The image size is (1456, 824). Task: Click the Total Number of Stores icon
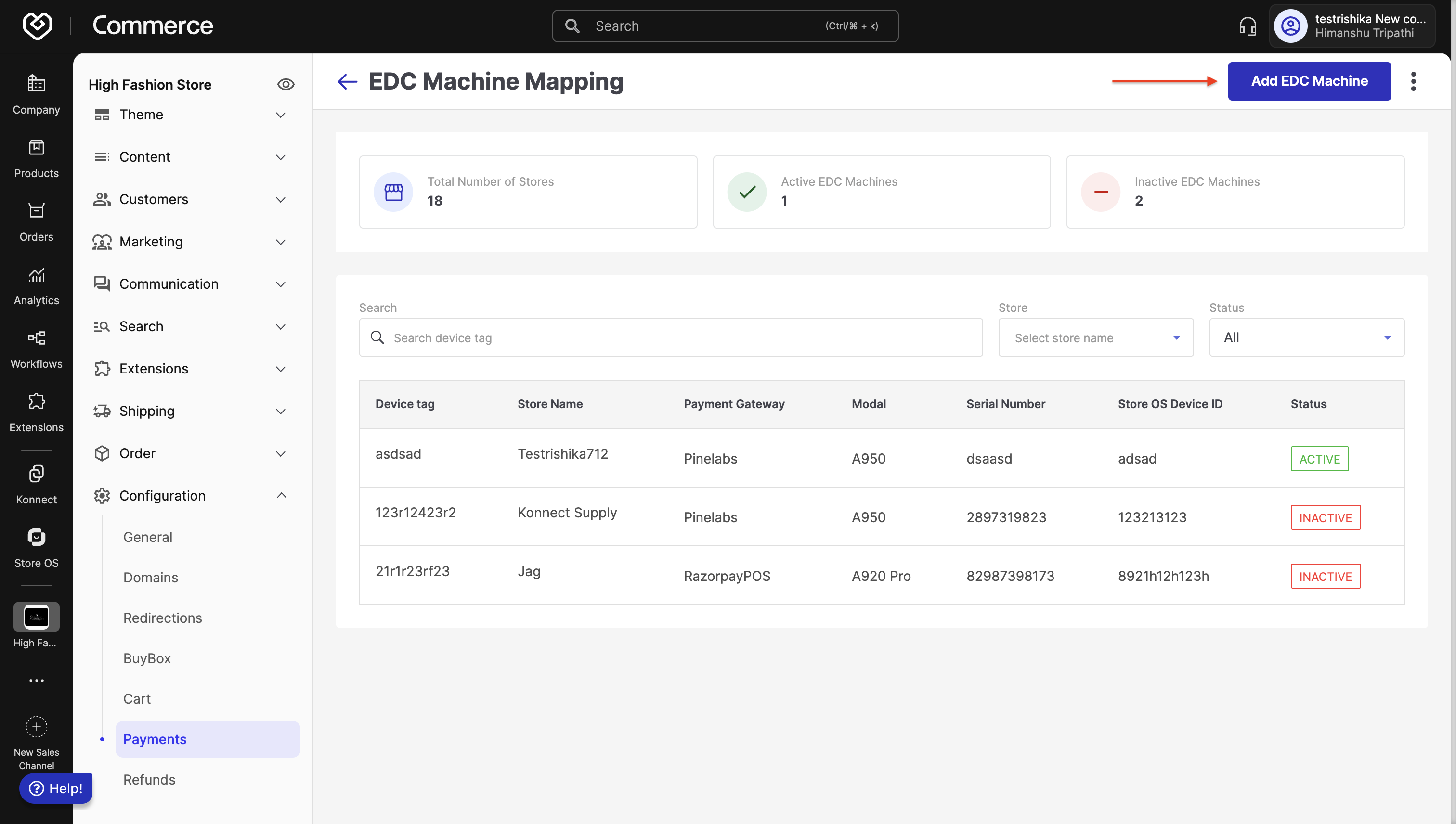click(x=393, y=192)
